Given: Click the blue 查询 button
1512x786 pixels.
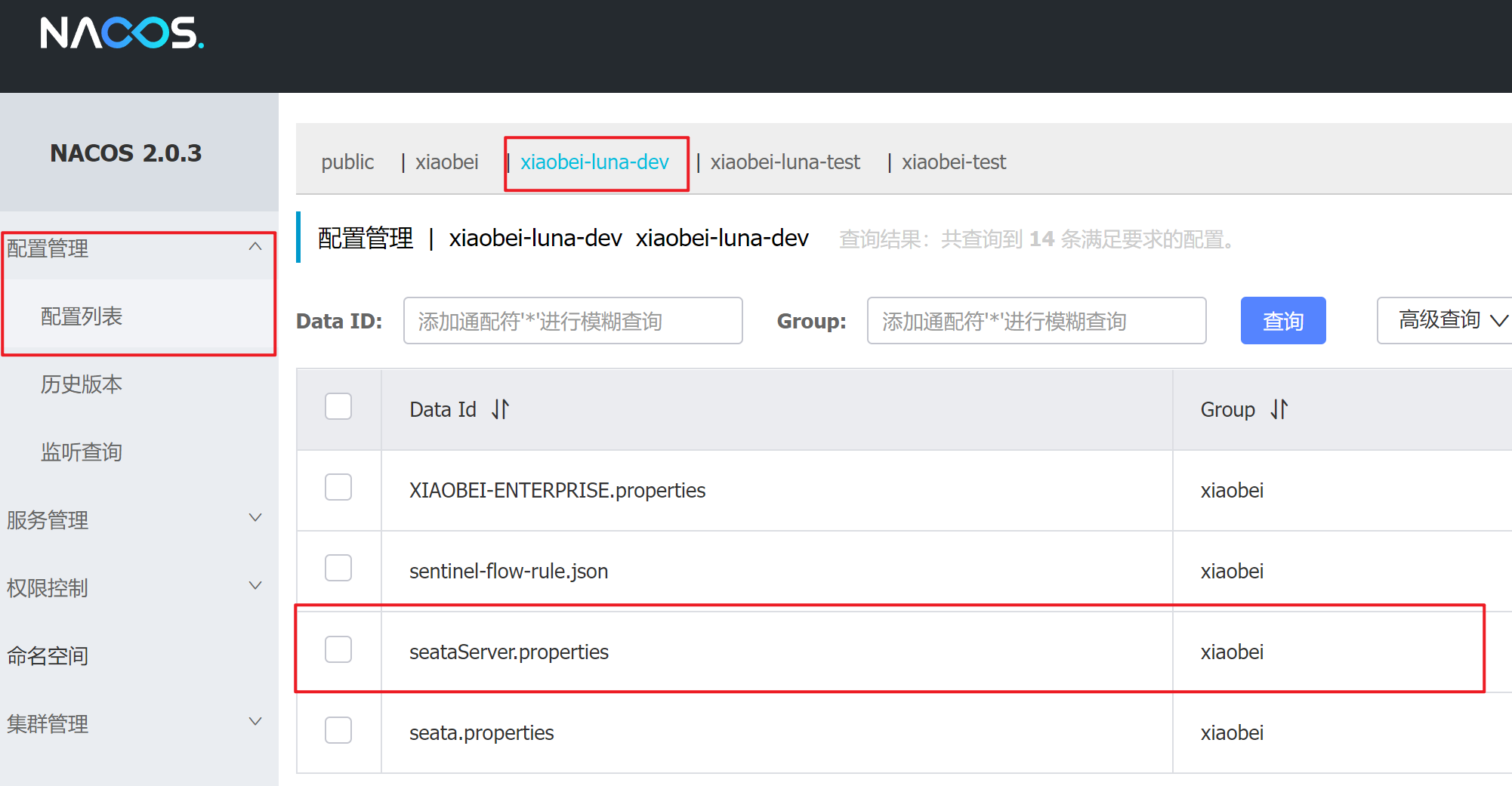Looking at the screenshot, I should (x=1283, y=320).
